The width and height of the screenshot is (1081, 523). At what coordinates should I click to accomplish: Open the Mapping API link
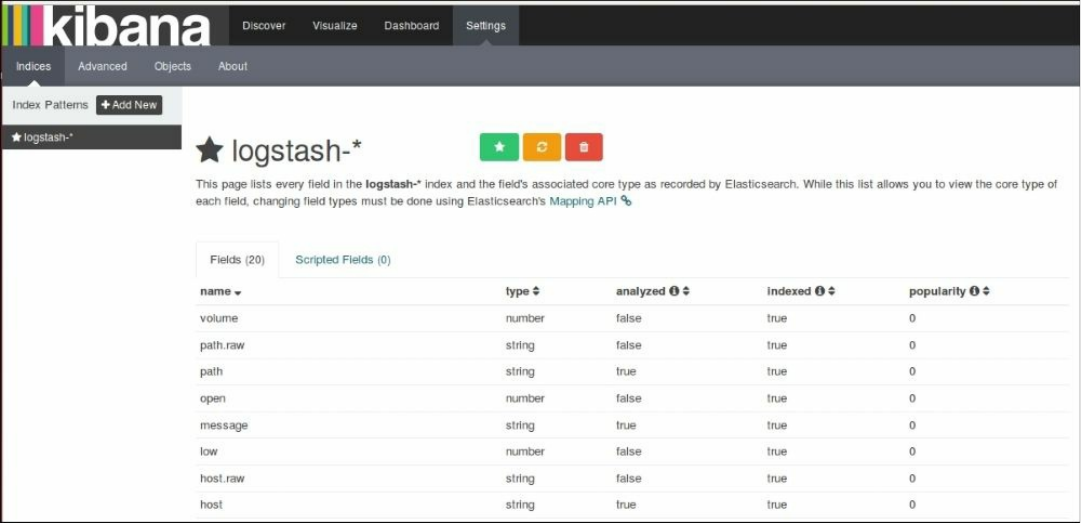tap(583, 201)
